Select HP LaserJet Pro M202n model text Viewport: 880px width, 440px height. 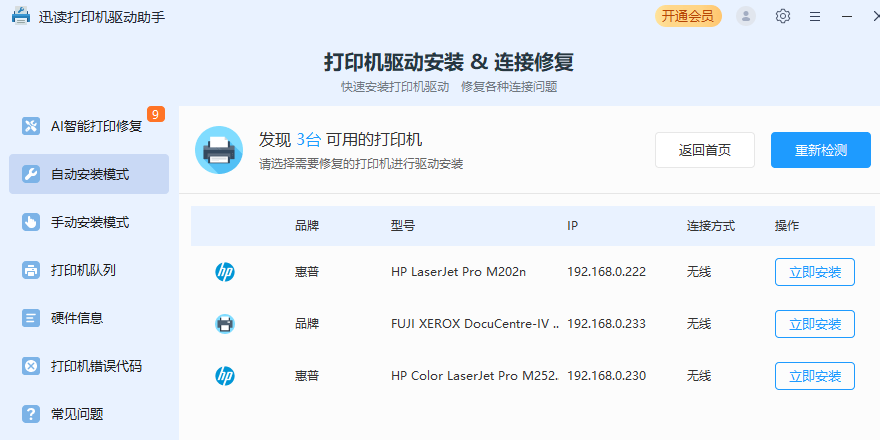click(x=459, y=272)
